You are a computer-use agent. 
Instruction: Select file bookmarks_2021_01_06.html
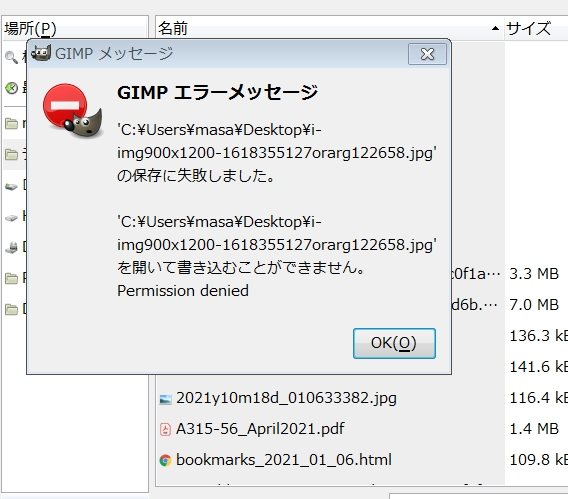284,460
